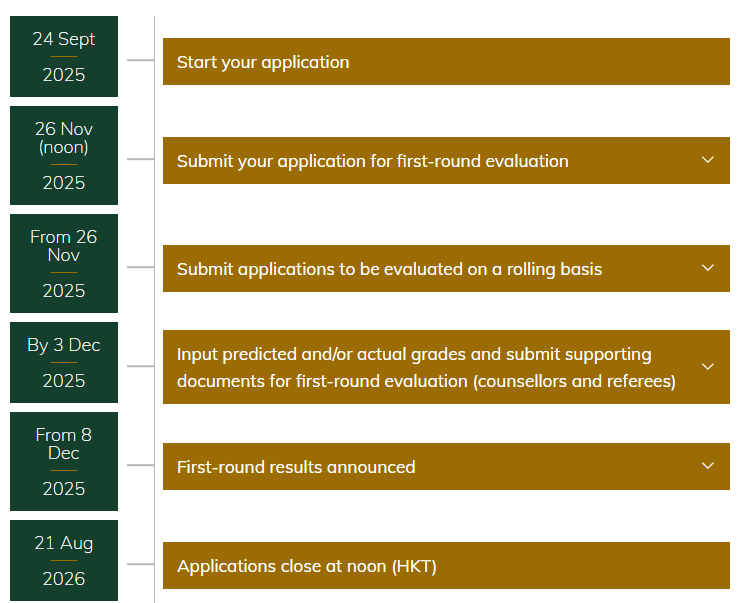Open 'Submit your application for first-round evaluation' text
This screenshot has width=742, height=603.
(372, 161)
